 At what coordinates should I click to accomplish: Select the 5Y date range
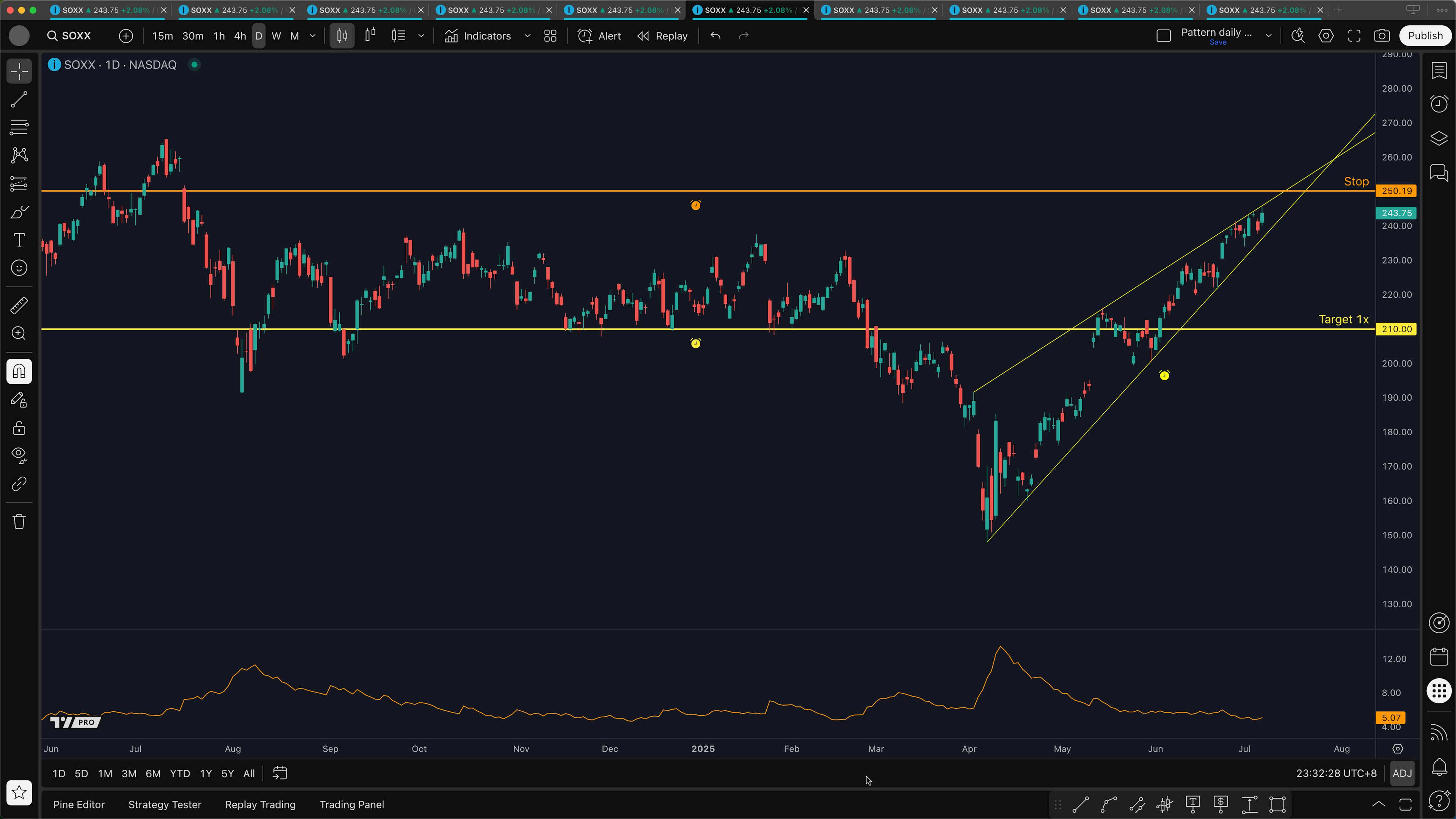coord(227,773)
